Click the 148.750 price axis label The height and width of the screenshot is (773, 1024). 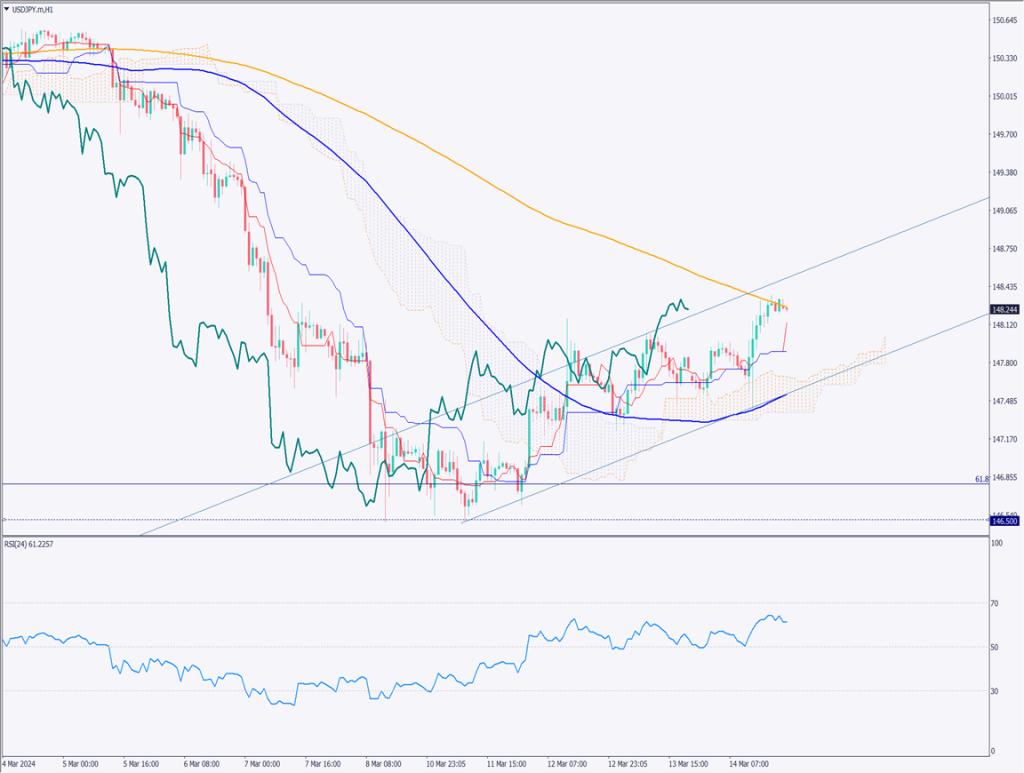coord(1003,249)
